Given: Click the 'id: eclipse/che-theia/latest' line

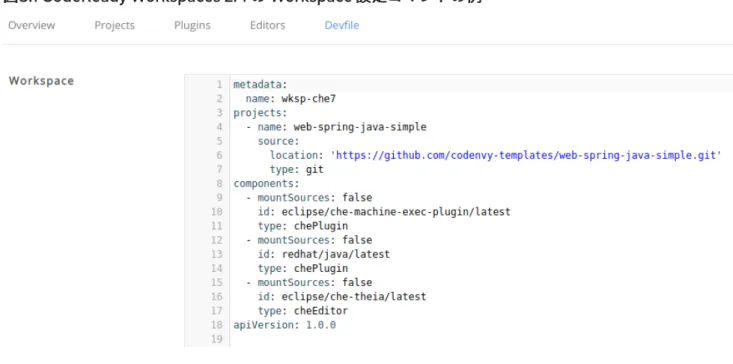Looking at the screenshot, I should (342, 297).
